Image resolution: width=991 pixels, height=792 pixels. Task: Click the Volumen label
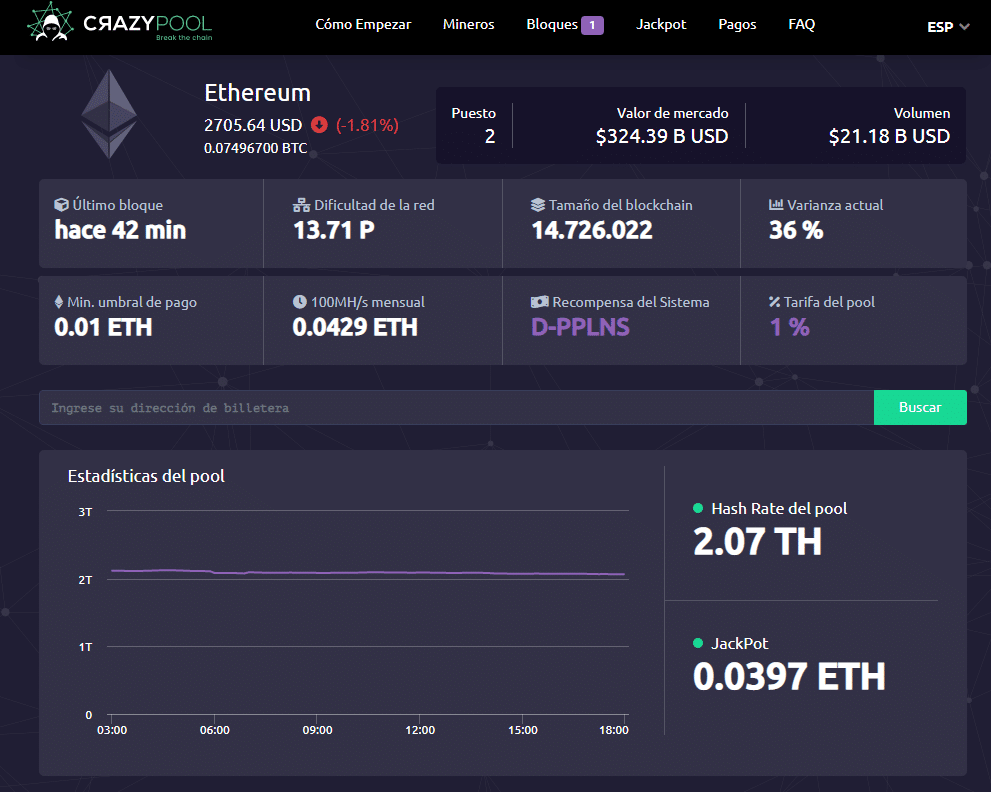921,113
